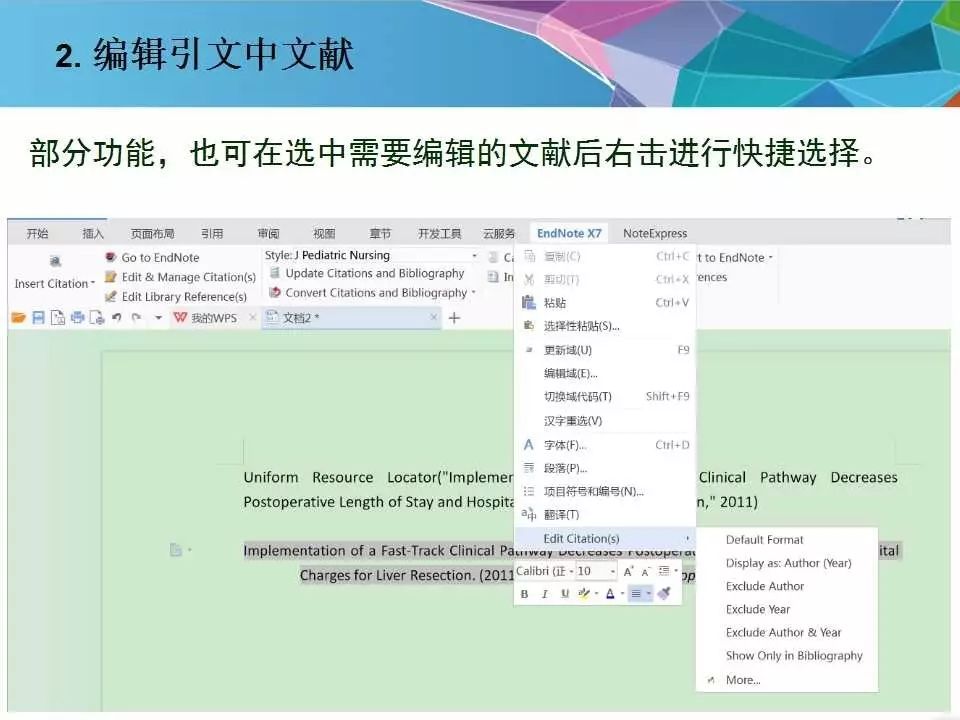Click the print preview icon
Screen dimensions: 960x720
click(97, 317)
